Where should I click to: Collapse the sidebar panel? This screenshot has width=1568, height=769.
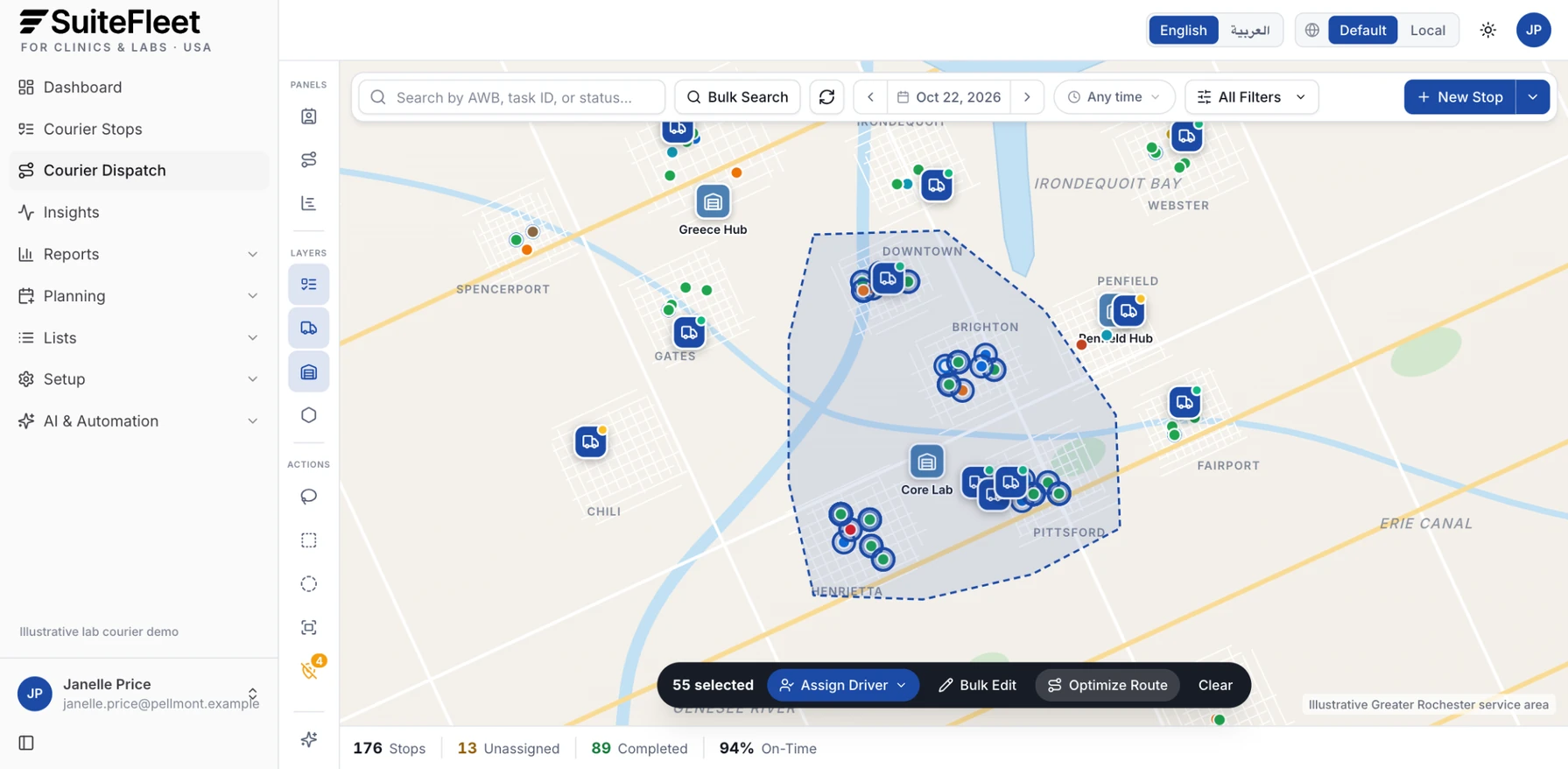click(x=26, y=743)
